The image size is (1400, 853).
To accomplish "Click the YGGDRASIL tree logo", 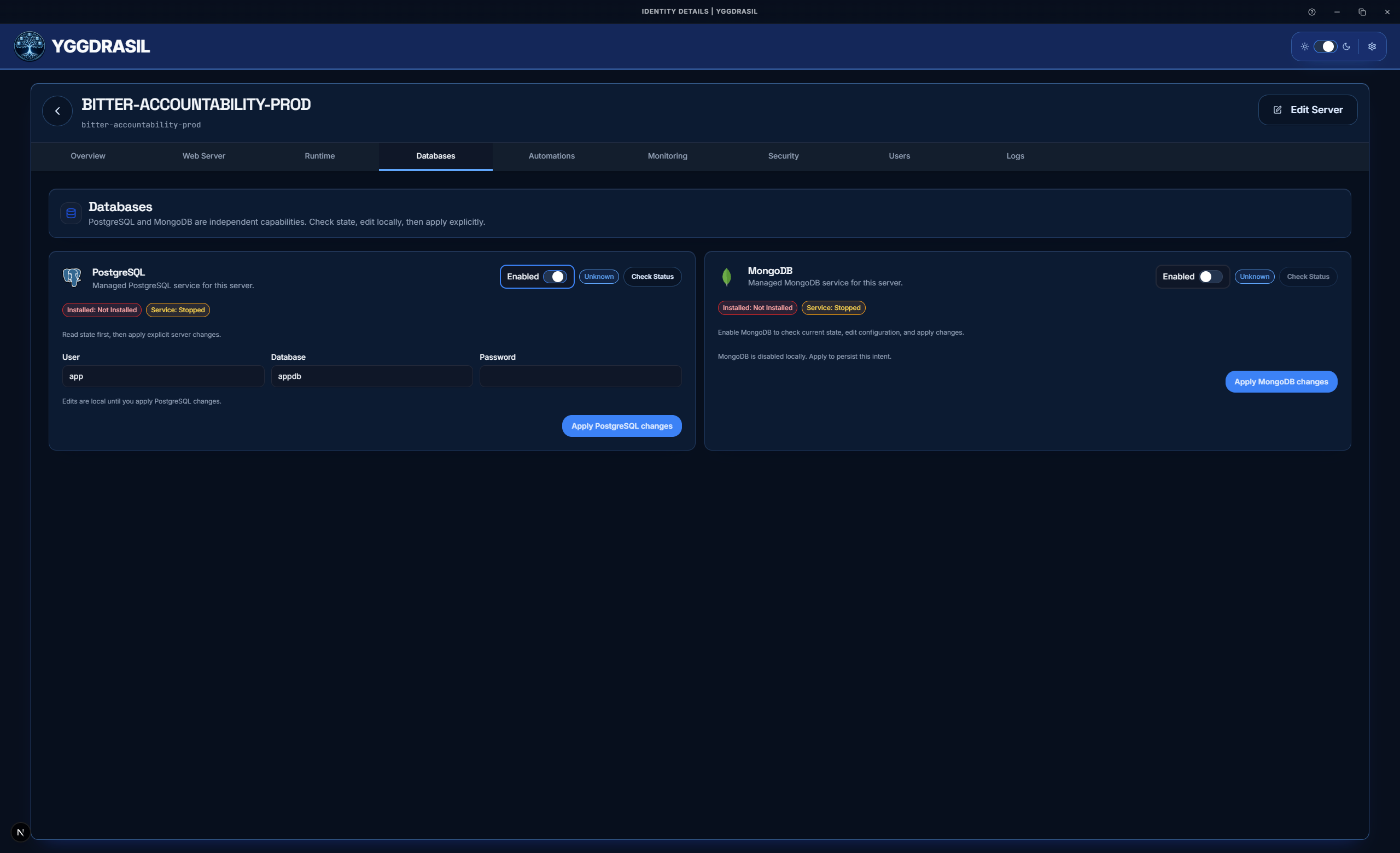I will click(x=28, y=46).
